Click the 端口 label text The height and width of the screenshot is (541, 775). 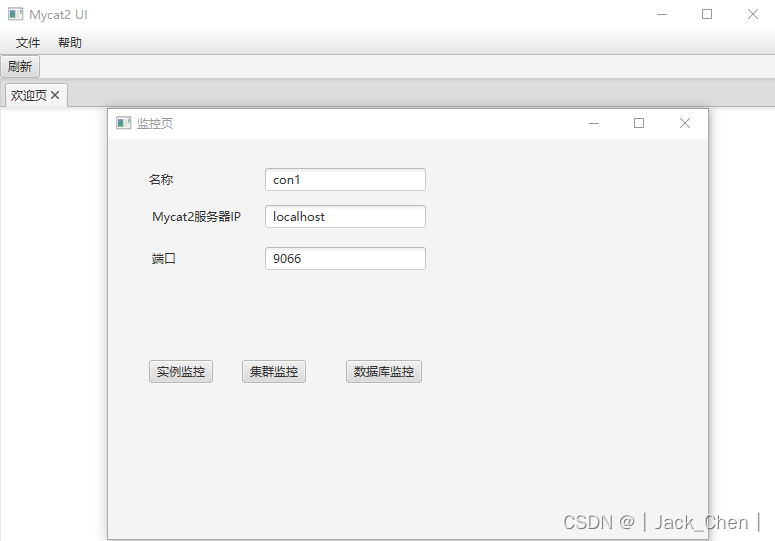164,258
